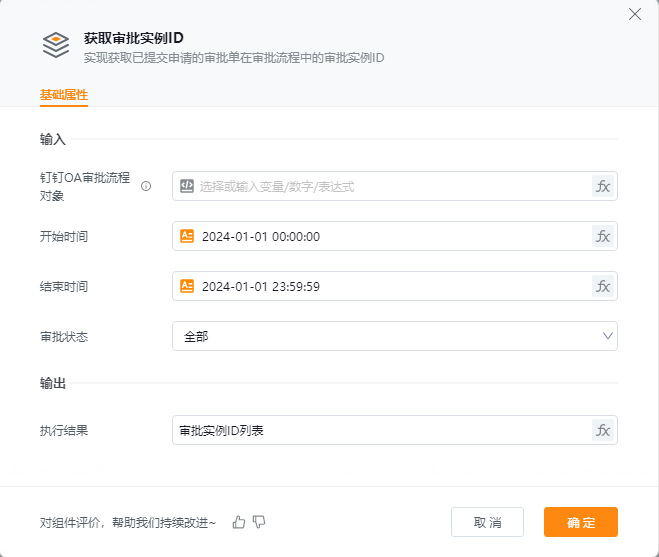The height and width of the screenshot is (557, 659).
Task: Click info icon beside 钉钉OA审批流程对象
Action: tap(146, 186)
